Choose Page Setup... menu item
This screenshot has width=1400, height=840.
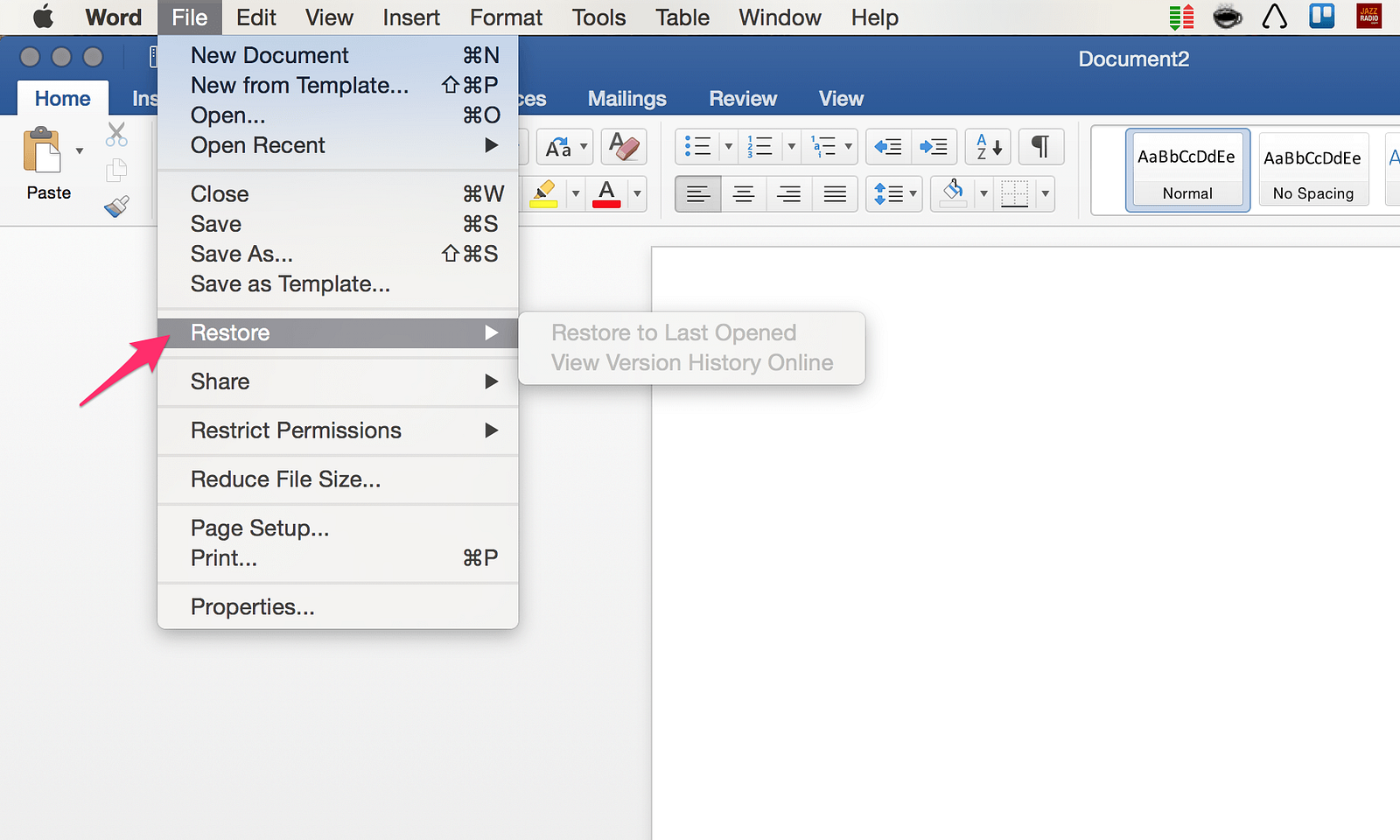(x=338, y=528)
